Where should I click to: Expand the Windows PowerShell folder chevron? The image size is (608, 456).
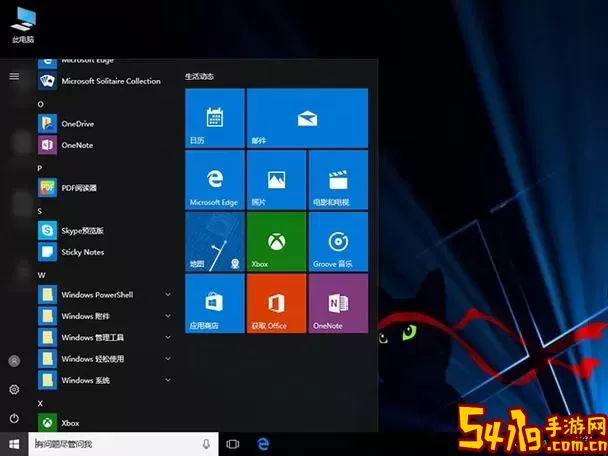(168, 295)
